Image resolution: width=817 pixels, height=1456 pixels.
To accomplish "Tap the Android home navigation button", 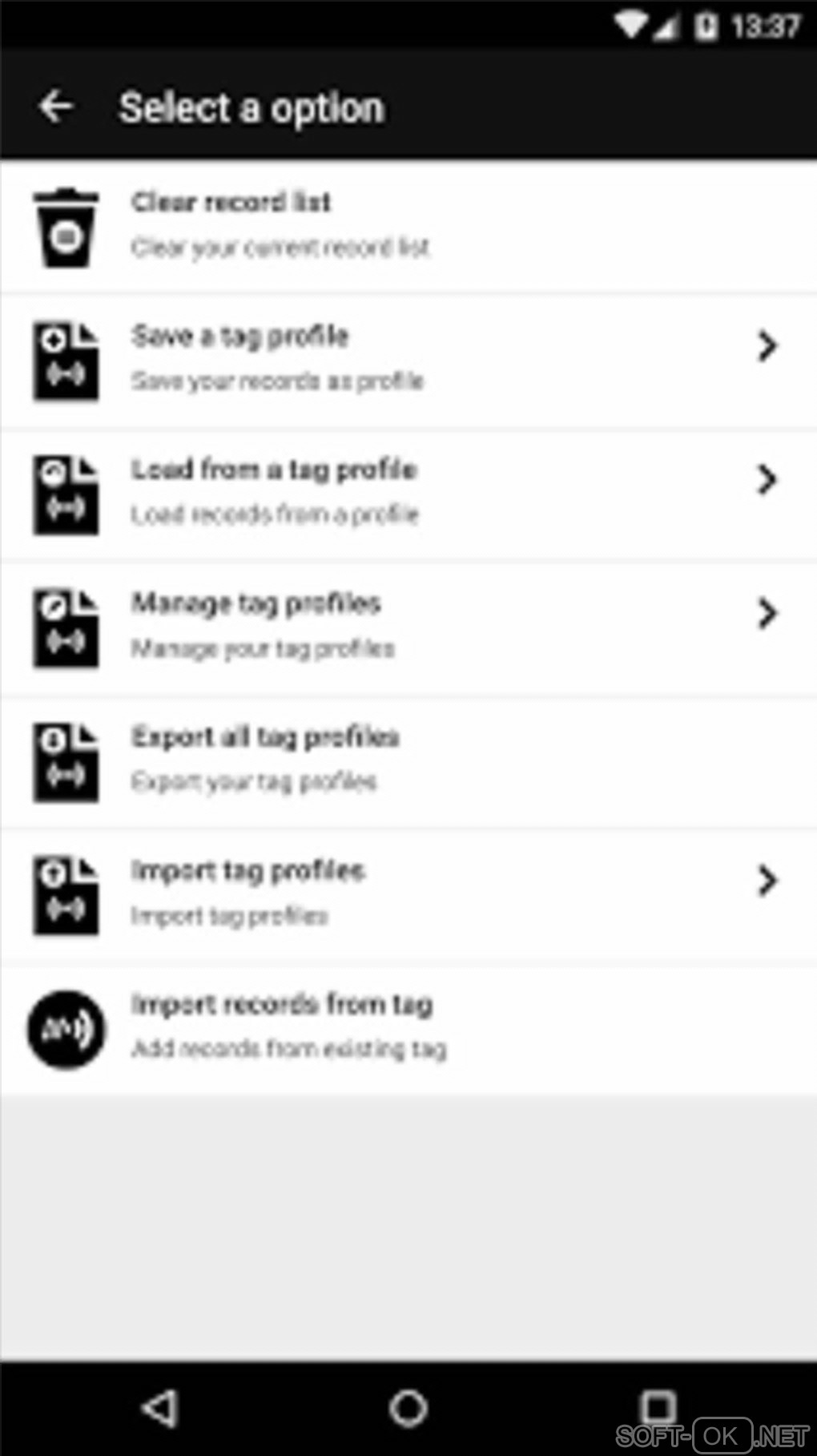I will coord(408,1408).
